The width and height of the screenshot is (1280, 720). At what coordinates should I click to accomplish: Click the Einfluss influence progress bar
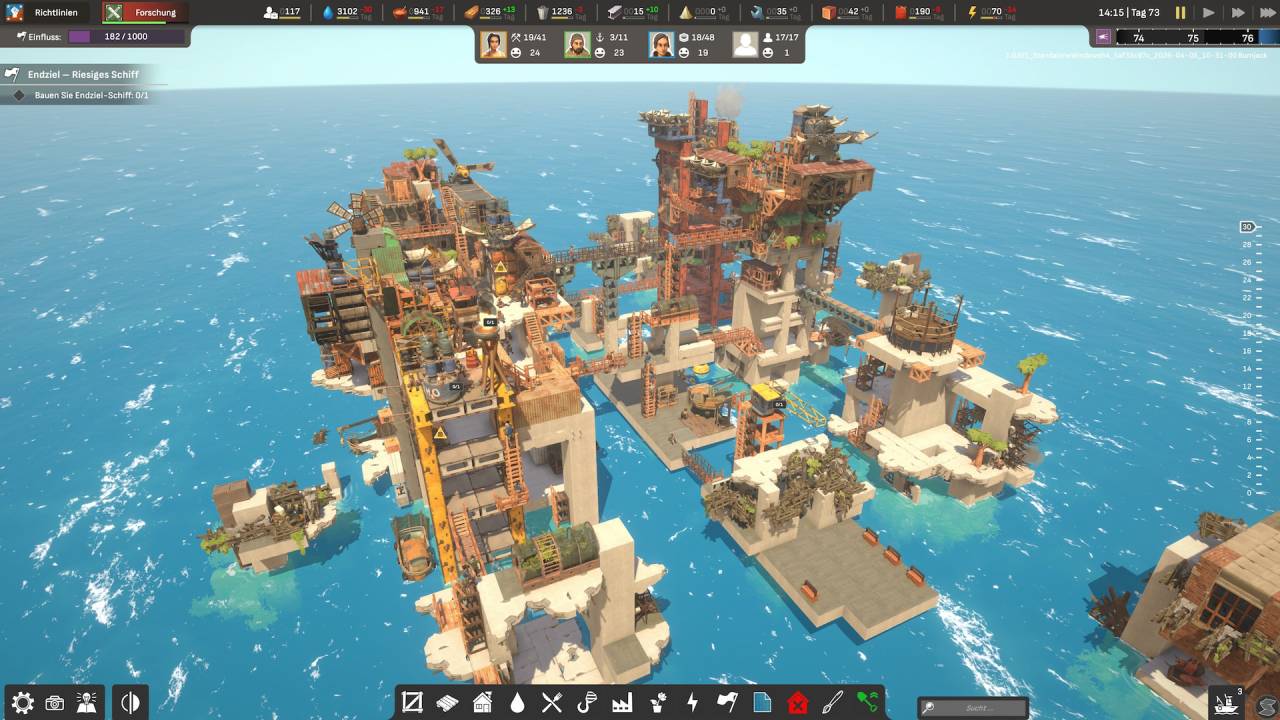click(126, 36)
